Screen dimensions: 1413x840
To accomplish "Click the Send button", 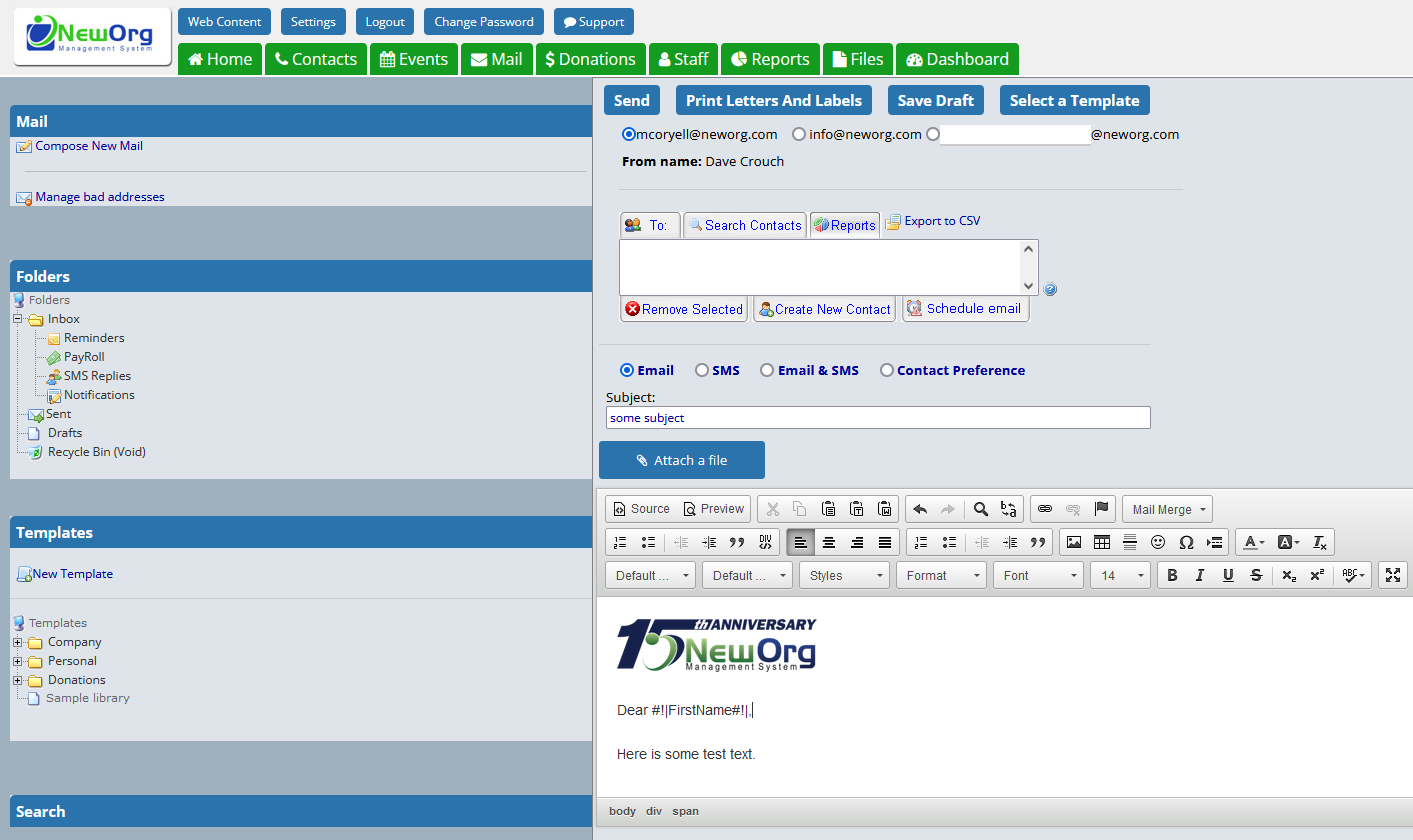I will point(632,100).
